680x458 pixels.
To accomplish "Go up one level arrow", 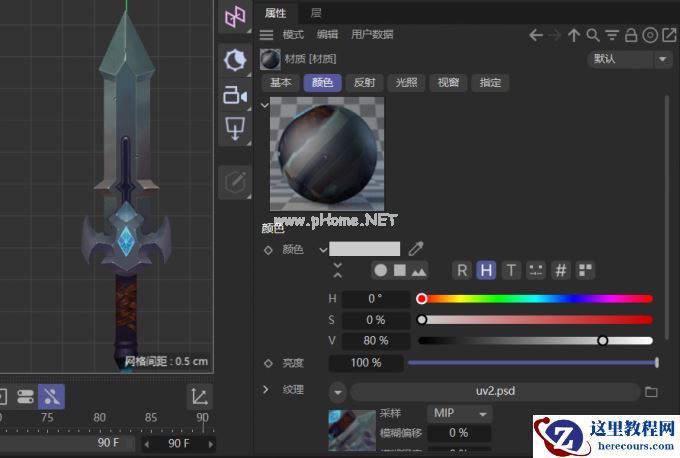I will (x=574, y=35).
